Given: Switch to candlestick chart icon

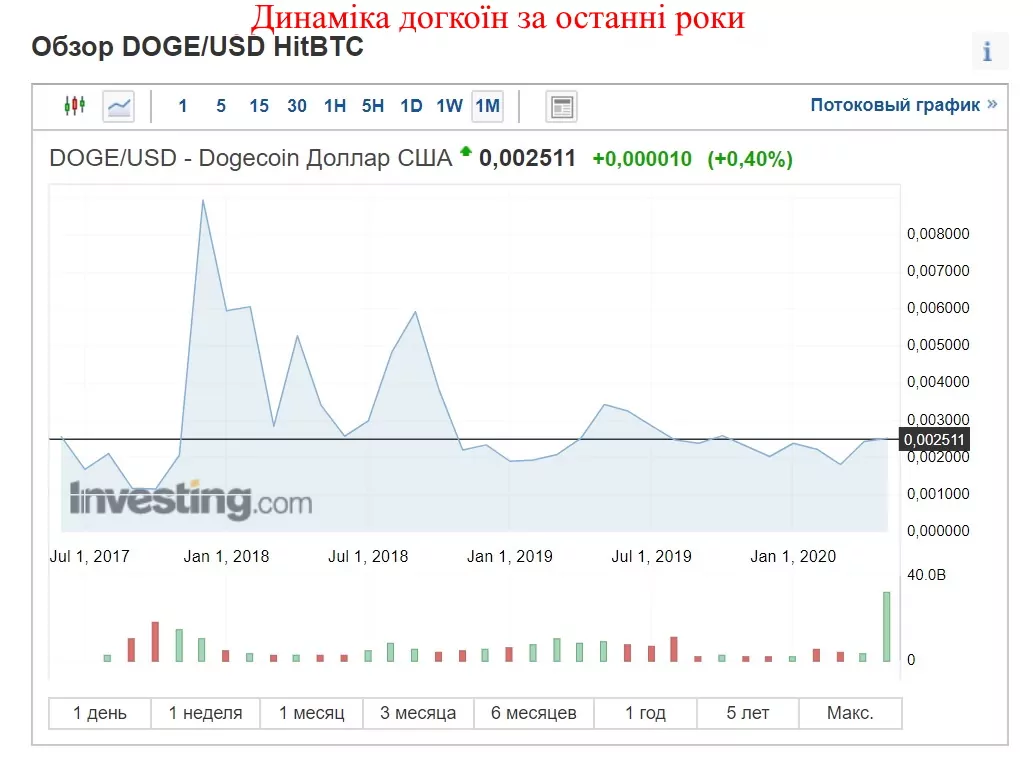Looking at the screenshot, I should point(75,105).
